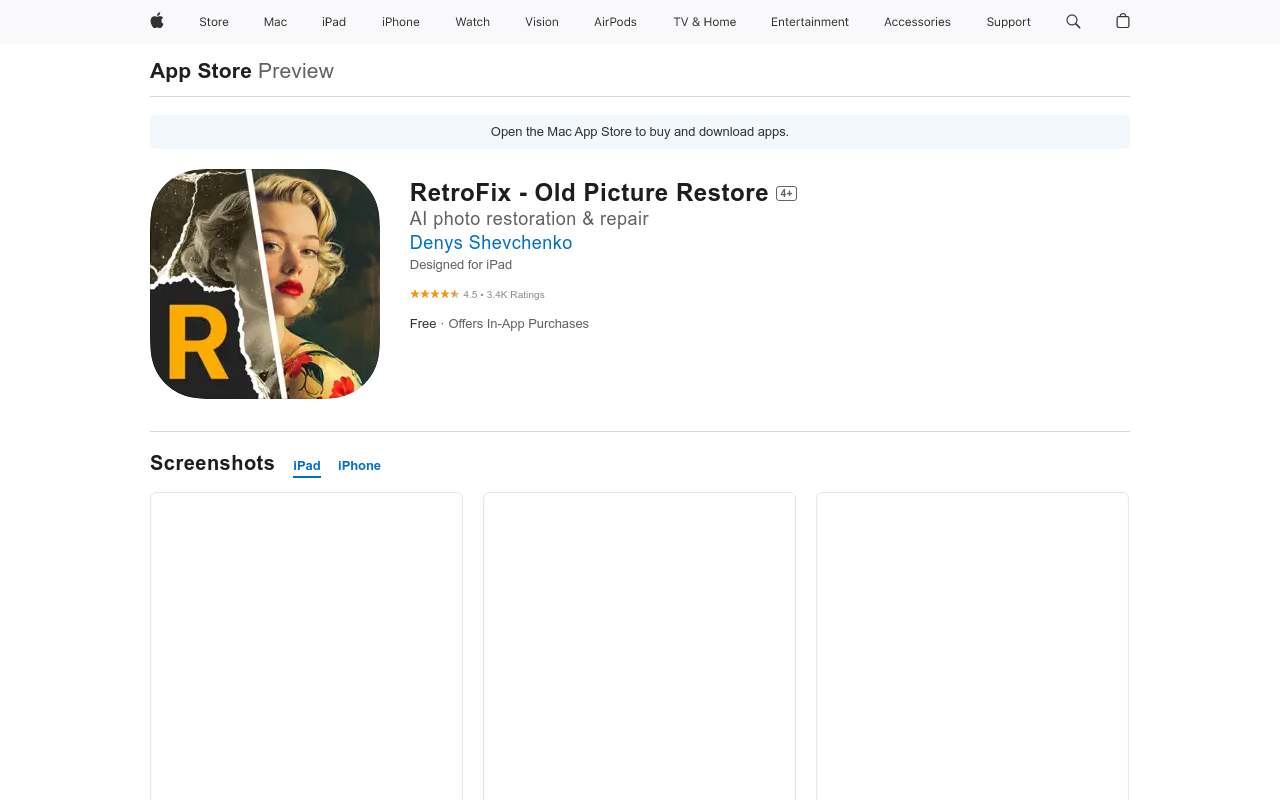Open the Store menu
Viewport: 1280px width, 800px height.
tap(214, 22)
